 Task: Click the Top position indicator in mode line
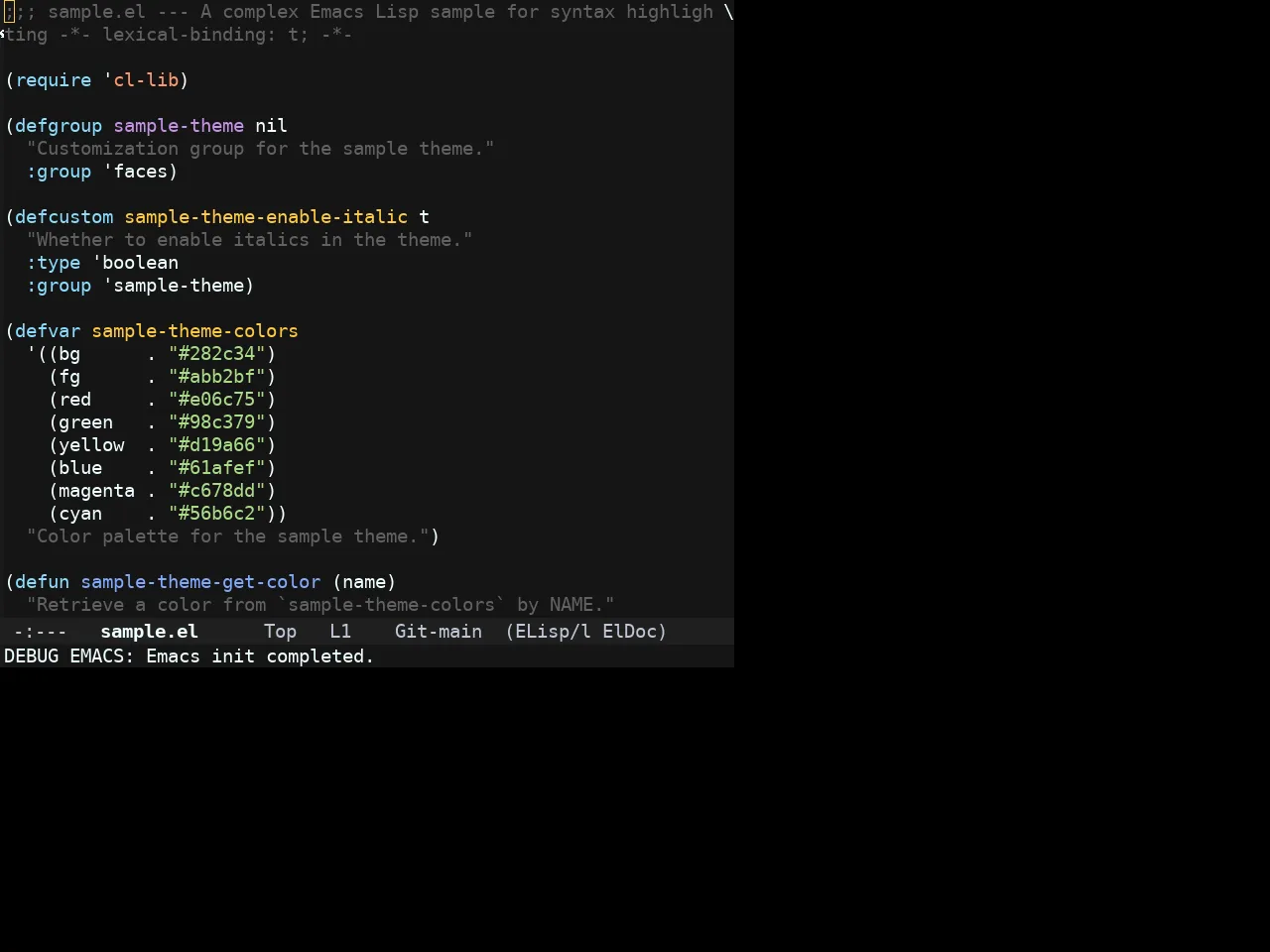[280, 632]
